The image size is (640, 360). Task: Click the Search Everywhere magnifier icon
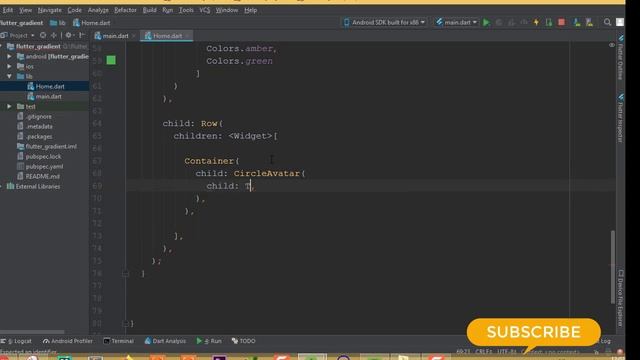[x=607, y=22]
